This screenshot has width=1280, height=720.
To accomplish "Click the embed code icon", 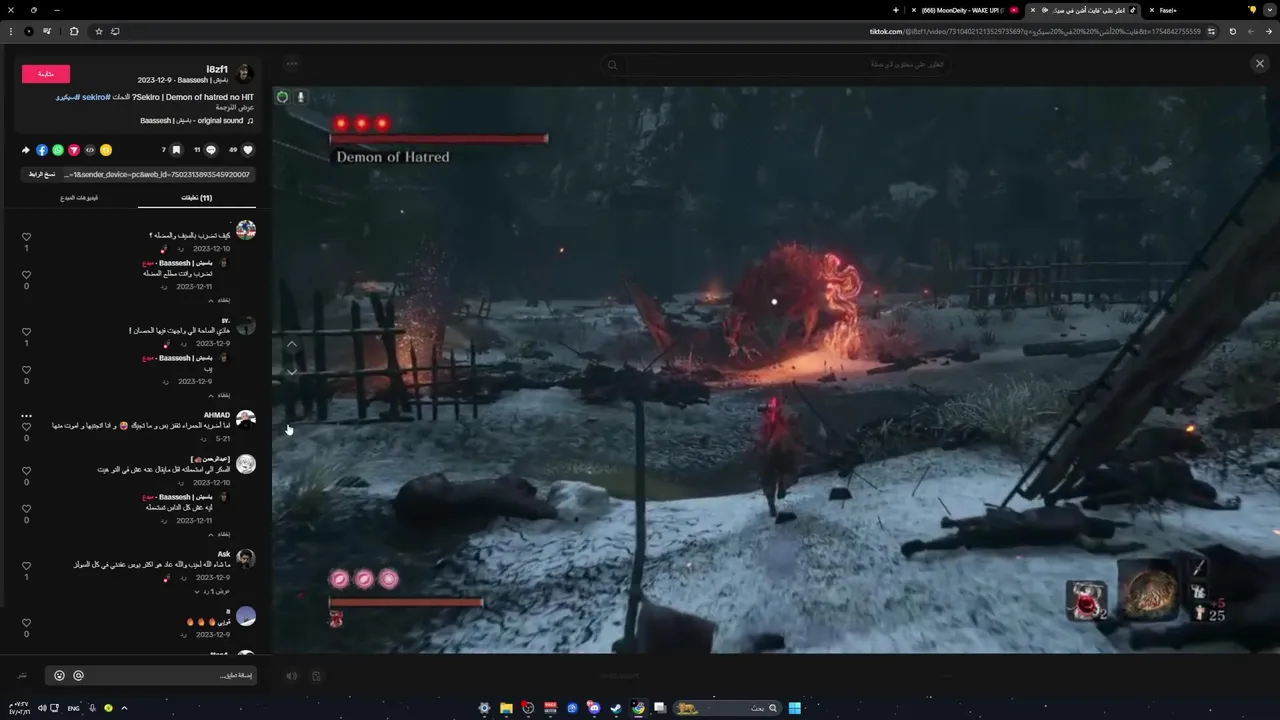I will [90, 150].
